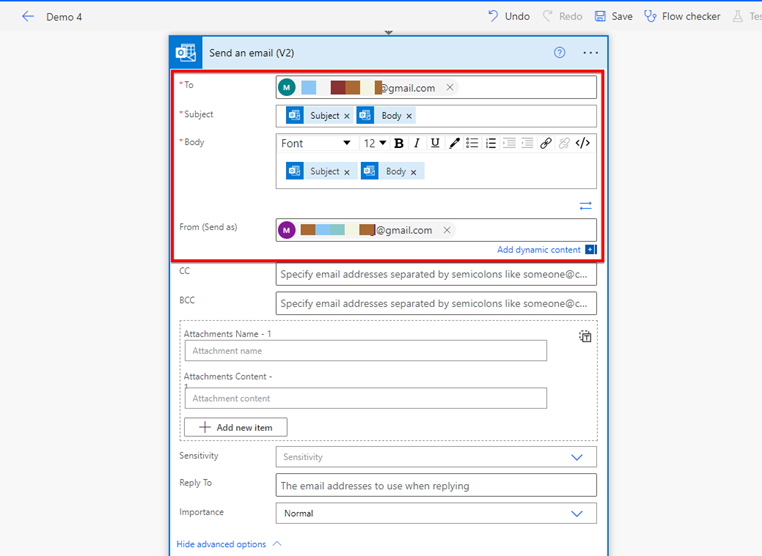Image resolution: width=762 pixels, height=556 pixels.
Task: Remove Body token from Subject field
Action: point(409,116)
